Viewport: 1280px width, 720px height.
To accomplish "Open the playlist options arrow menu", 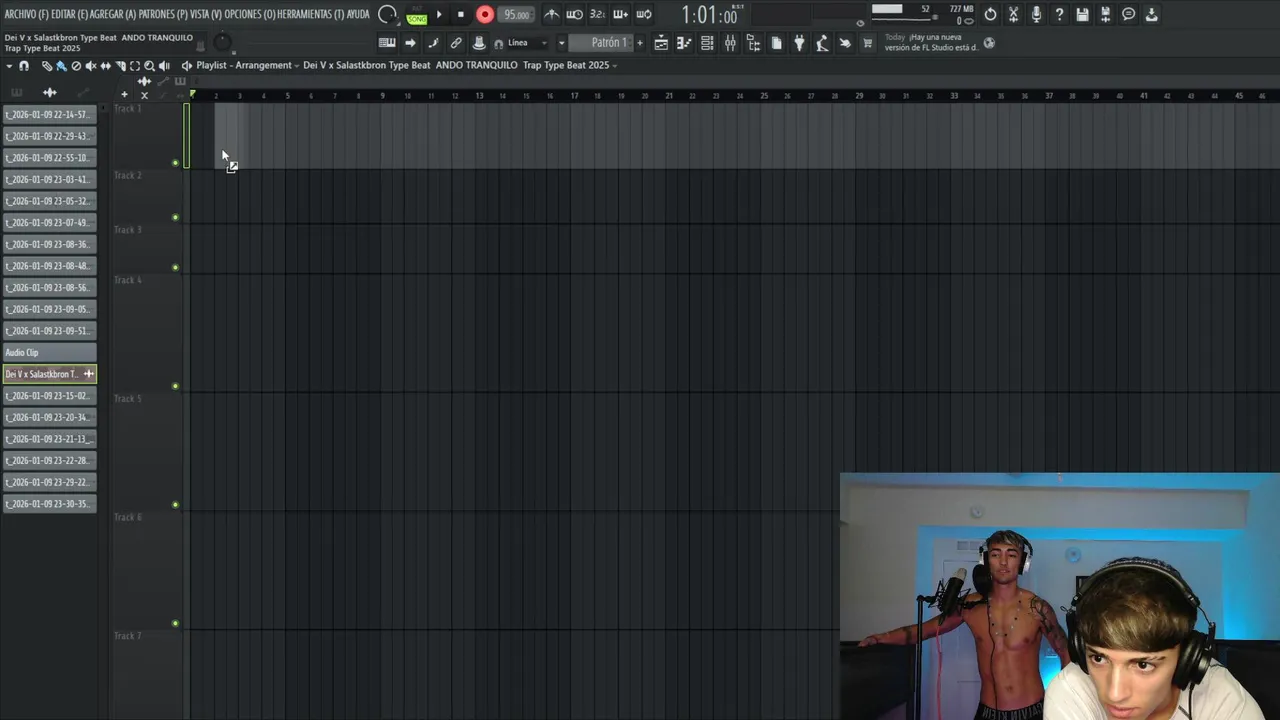I will [x=9, y=66].
